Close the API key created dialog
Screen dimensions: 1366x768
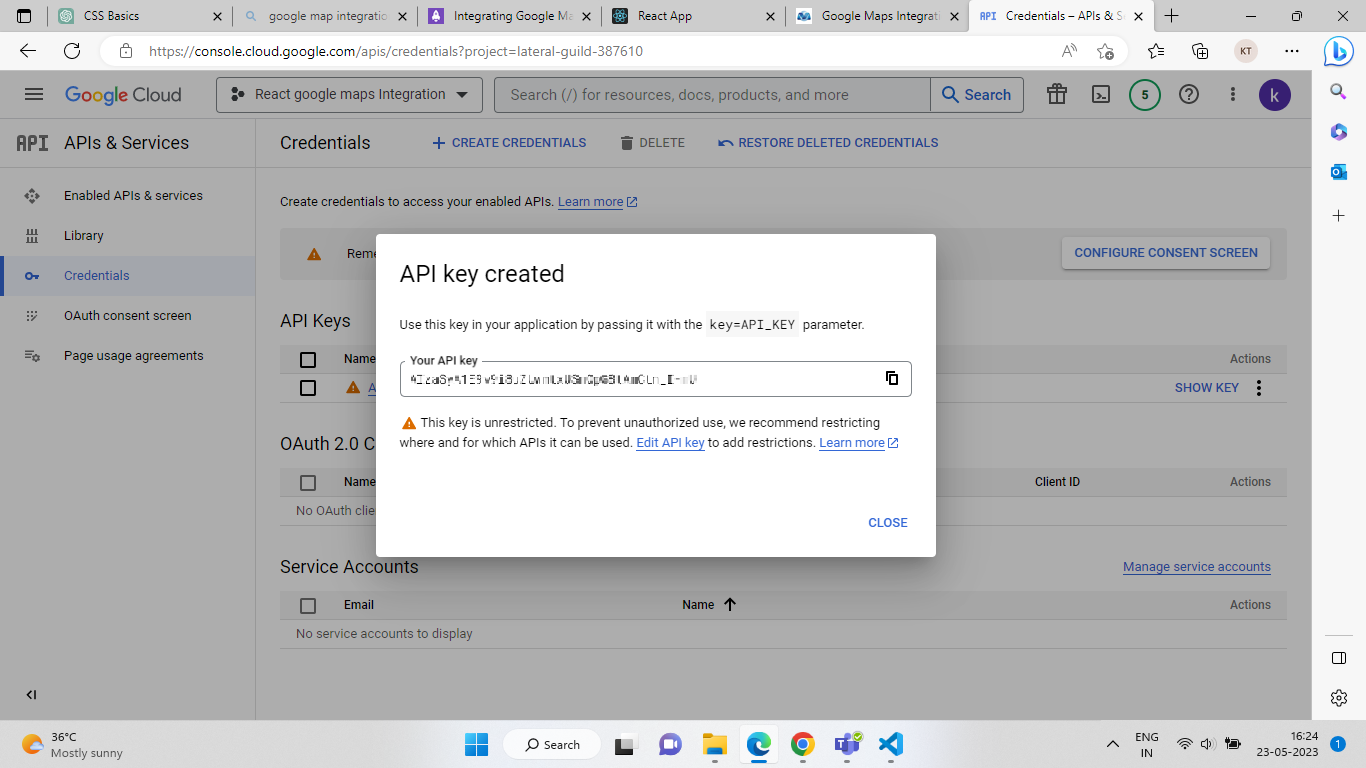tap(887, 523)
